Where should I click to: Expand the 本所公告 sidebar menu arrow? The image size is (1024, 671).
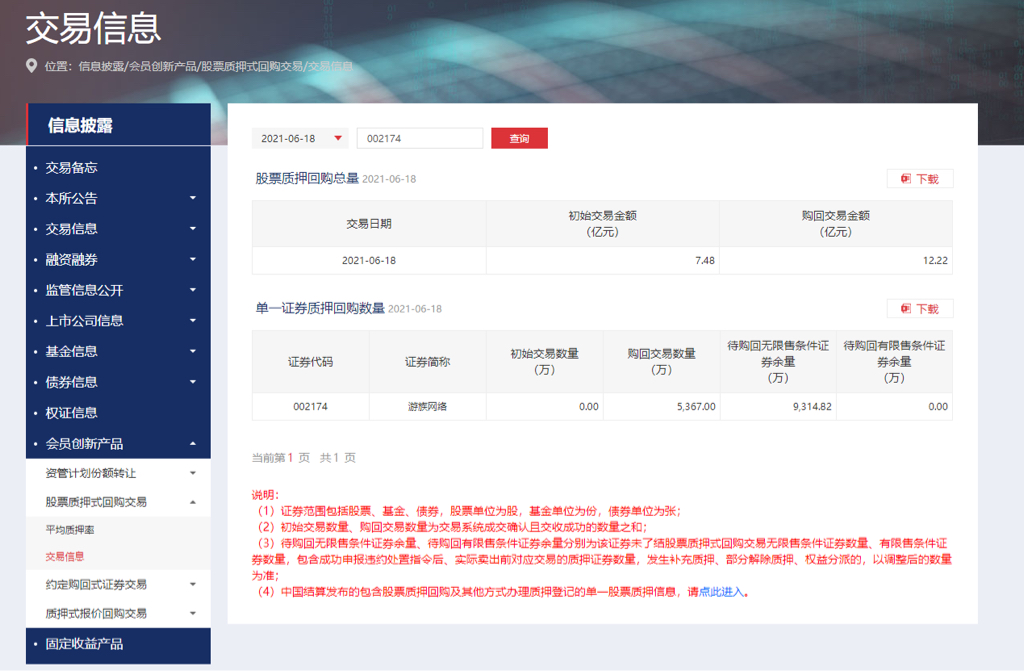[193, 198]
